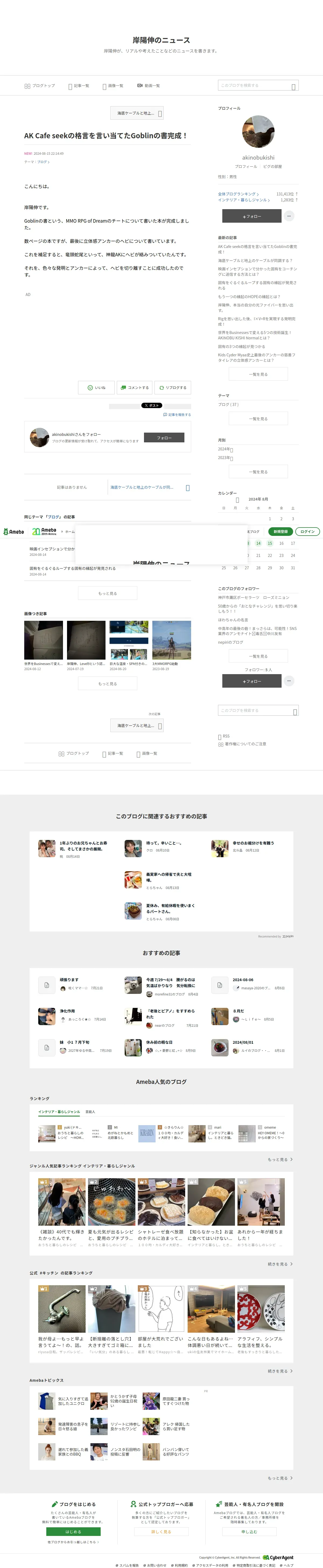Click the green はじめる button
The image size is (323, 1568).
(x=73, y=1532)
